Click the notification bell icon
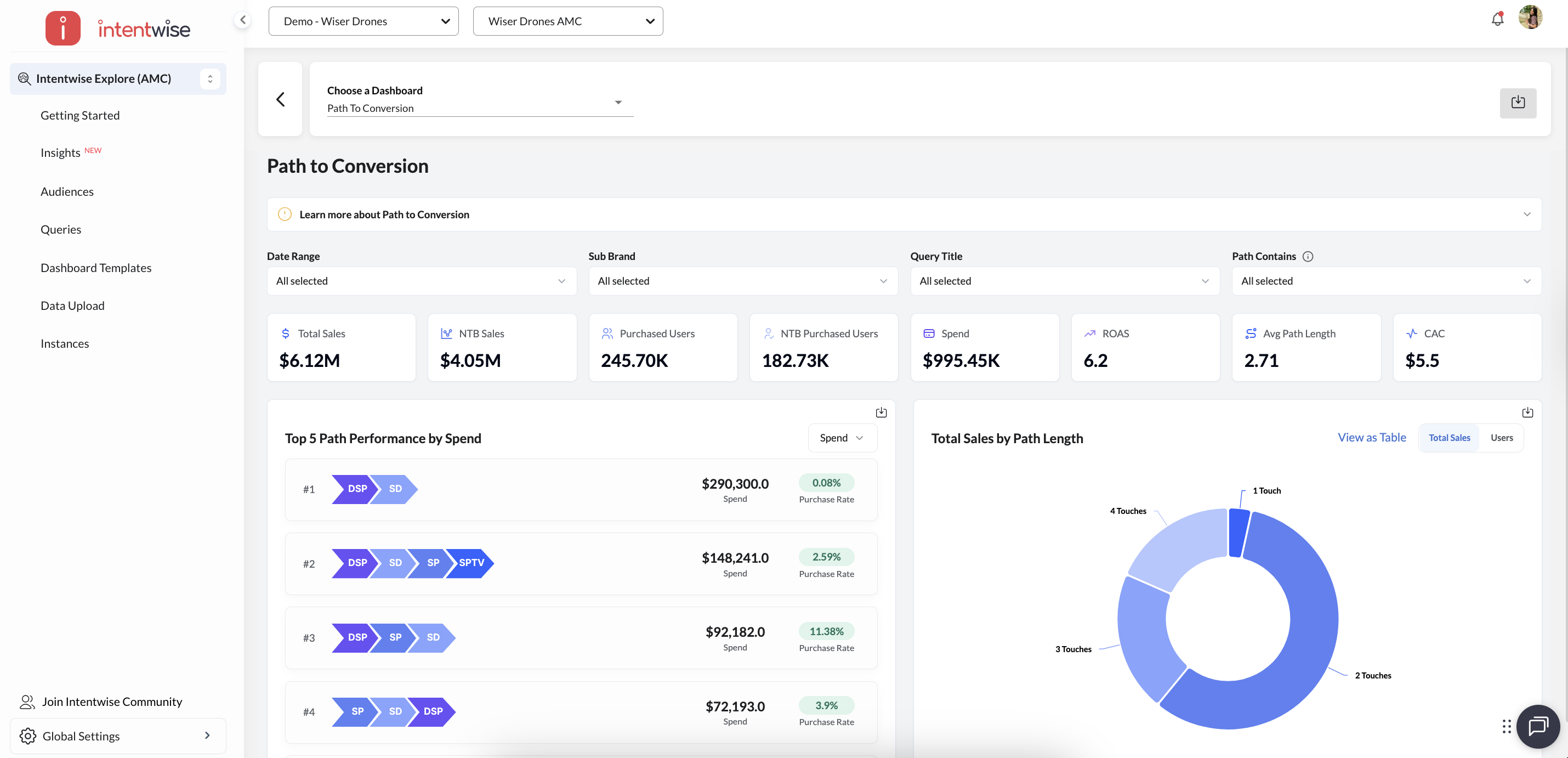The height and width of the screenshot is (758, 1568). point(1497,20)
